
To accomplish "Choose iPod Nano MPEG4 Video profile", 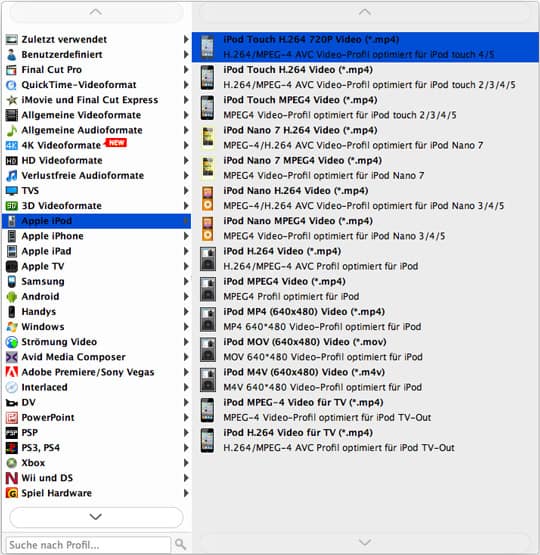I will click(365, 229).
